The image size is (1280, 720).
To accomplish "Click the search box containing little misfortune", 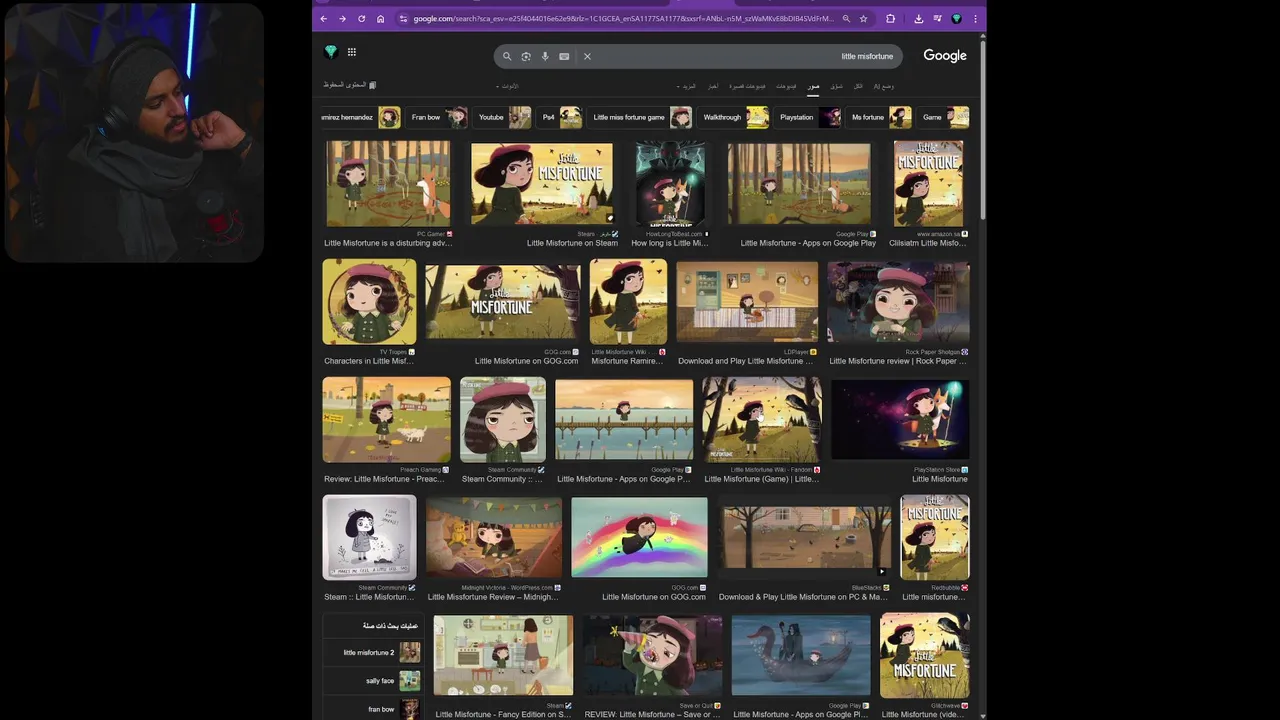I will 698,56.
